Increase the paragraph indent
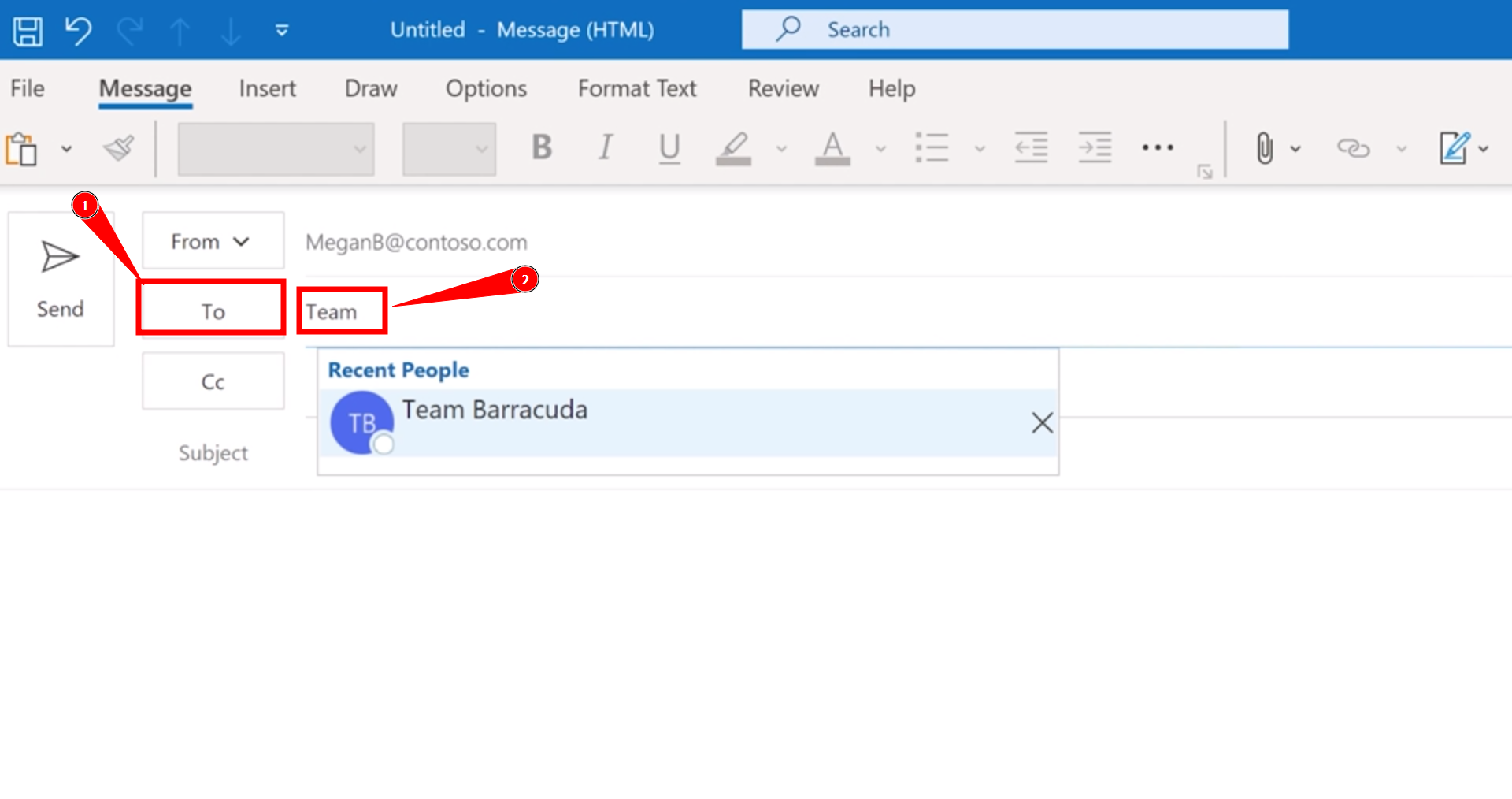The width and height of the screenshot is (1512, 799). click(1095, 147)
